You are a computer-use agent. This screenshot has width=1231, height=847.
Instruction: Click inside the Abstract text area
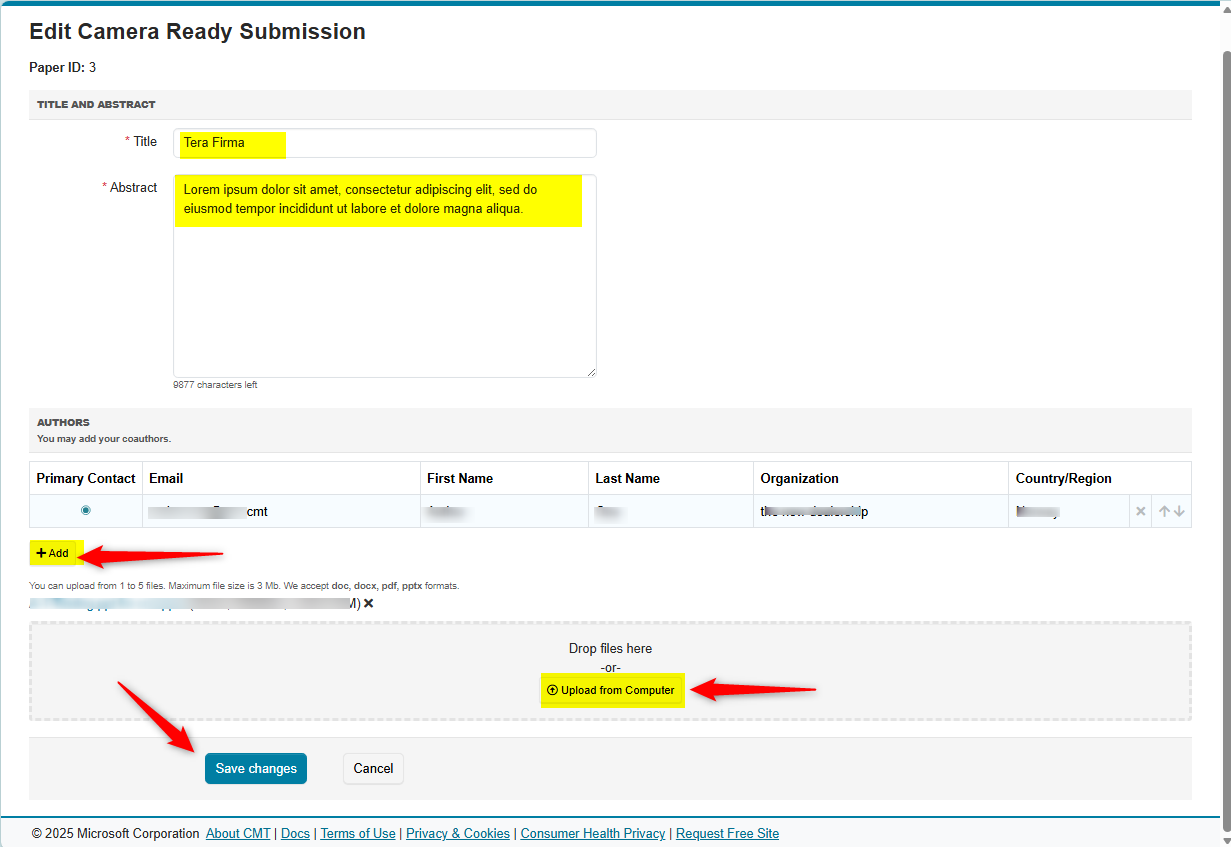384,290
